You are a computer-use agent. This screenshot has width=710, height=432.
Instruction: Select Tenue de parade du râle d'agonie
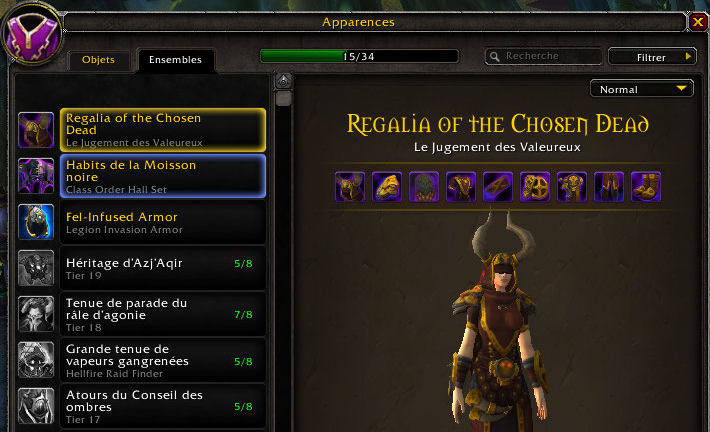[x=163, y=314]
